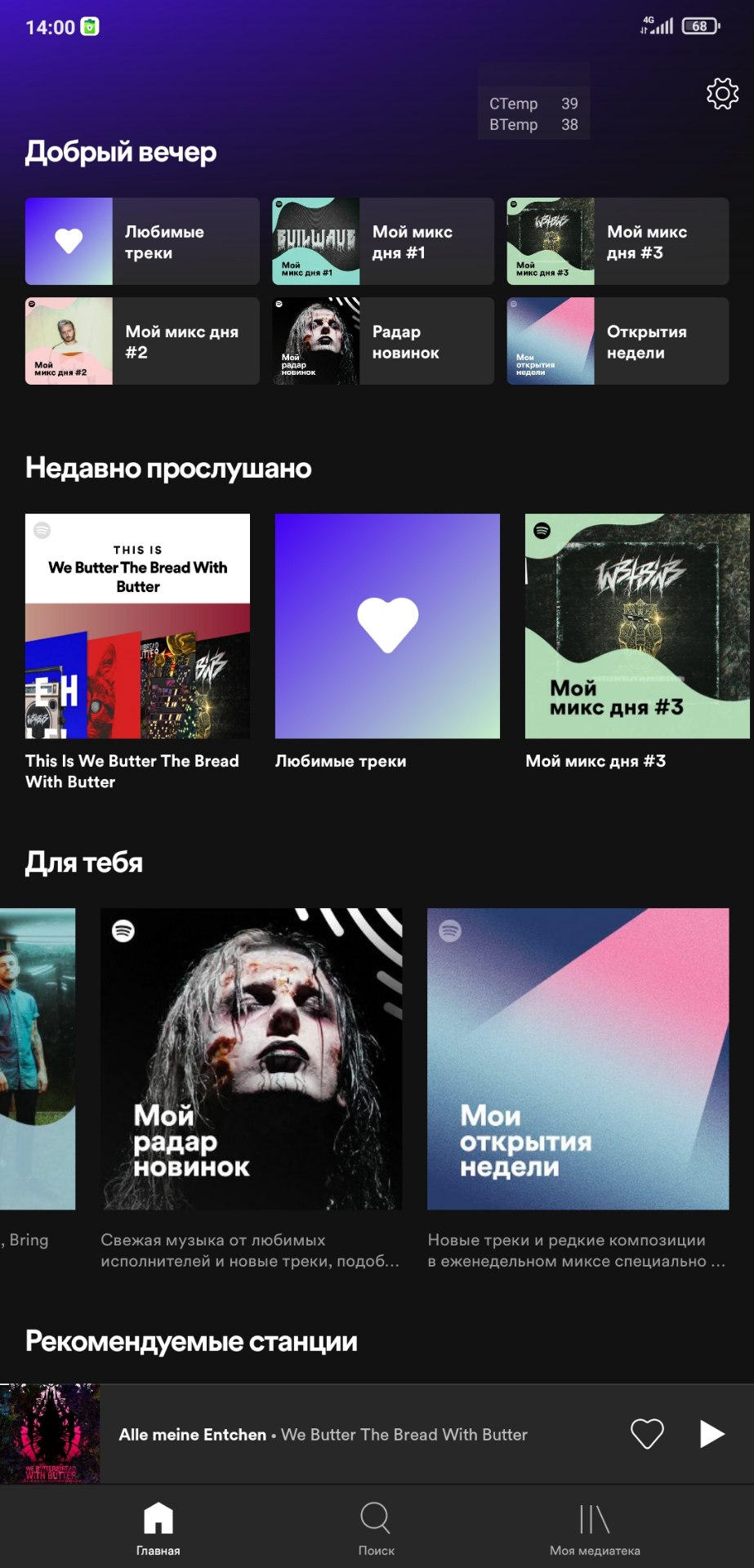Open the player via Alle meine Entchen title
754x1568 pixels.
[193, 1435]
